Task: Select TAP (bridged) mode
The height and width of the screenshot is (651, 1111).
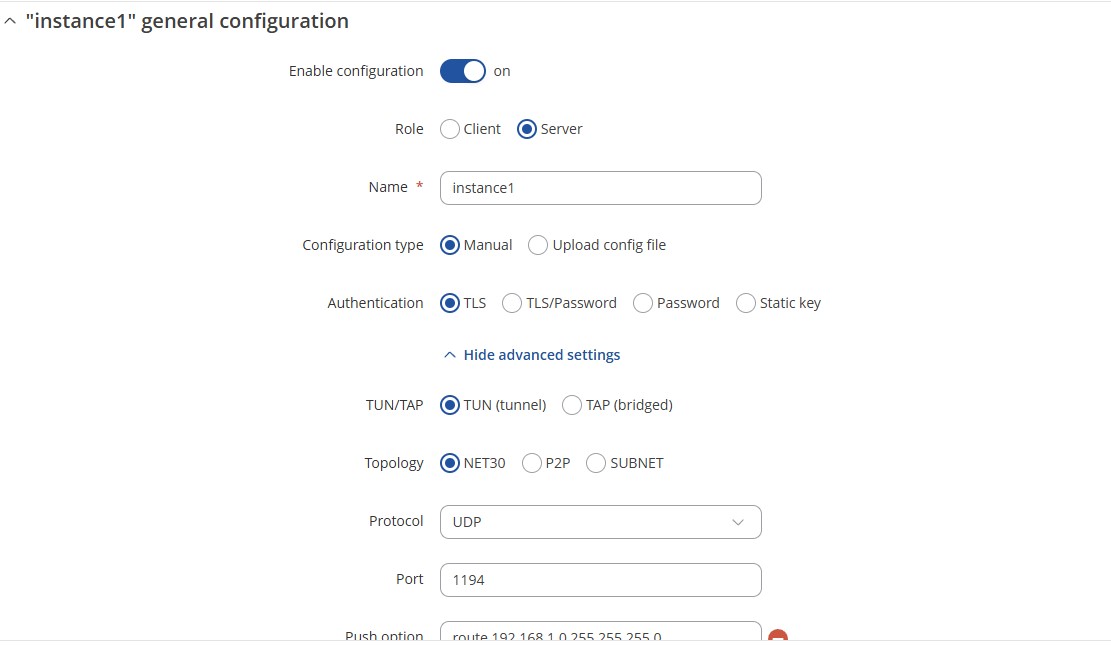Action: 572,405
